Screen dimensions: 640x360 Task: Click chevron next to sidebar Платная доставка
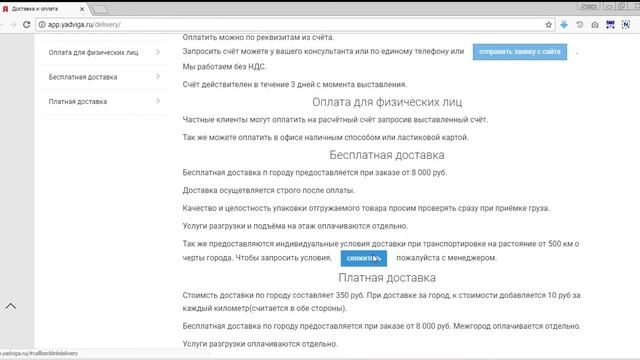pyautogui.click(x=158, y=101)
